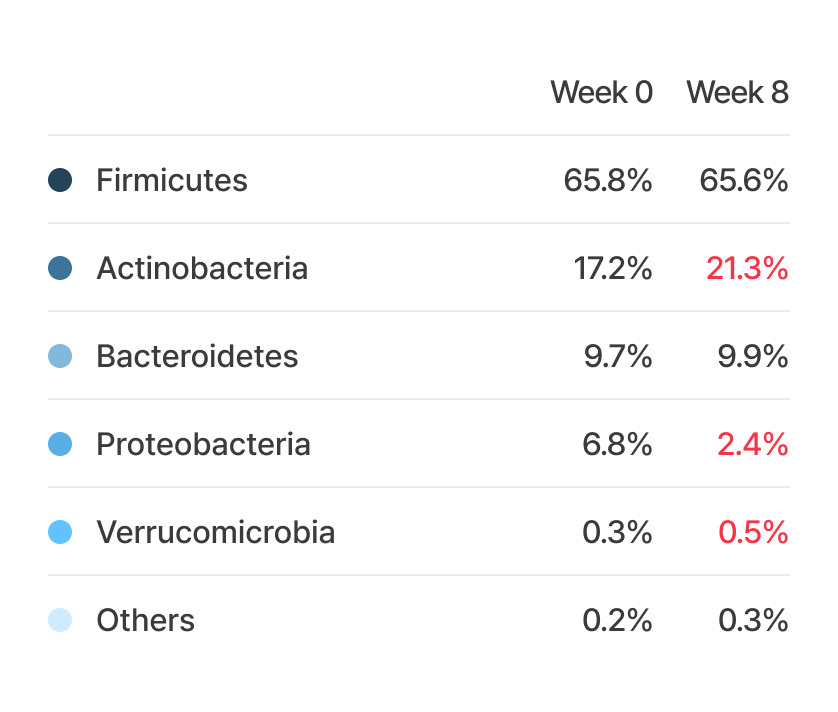The width and height of the screenshot is (838, 712).
Task: Click the Firmicutes row label
Action: tap(172, 180)
